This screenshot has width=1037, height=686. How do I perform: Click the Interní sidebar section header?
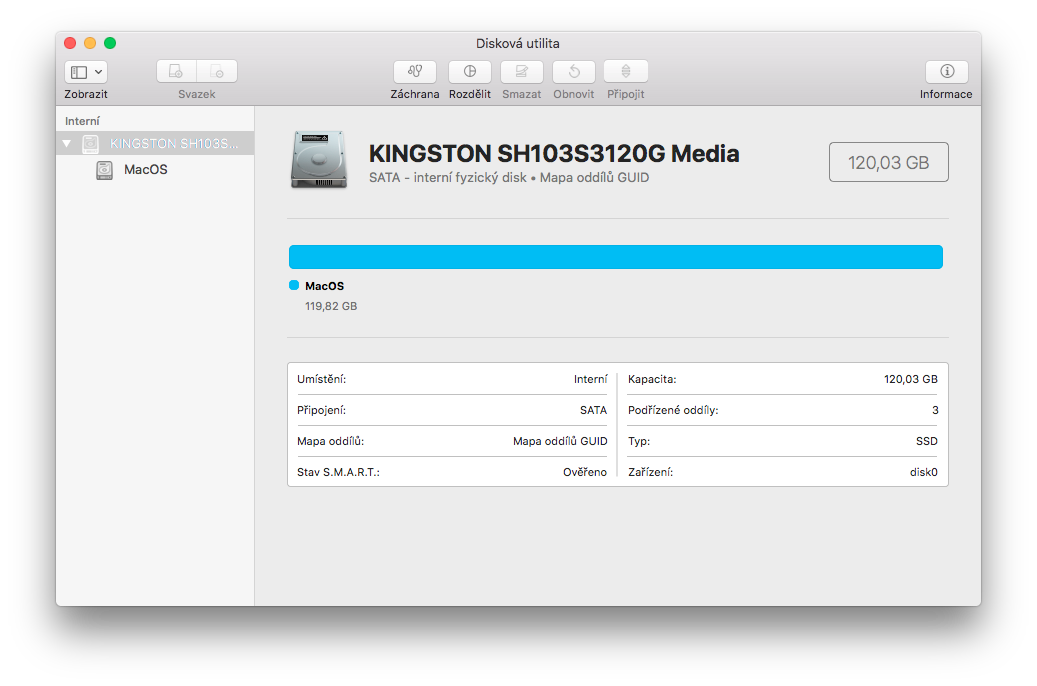[x=82, y=121]
